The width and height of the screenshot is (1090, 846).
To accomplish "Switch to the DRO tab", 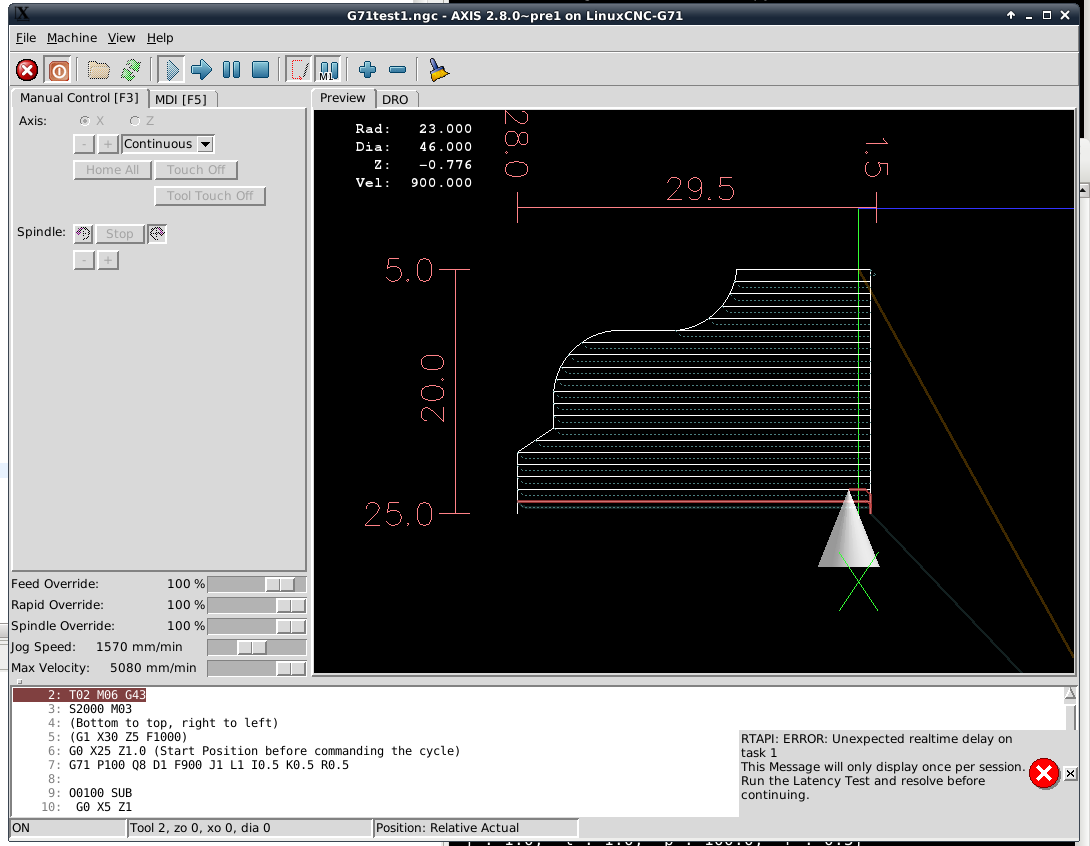I will (395, 99).
